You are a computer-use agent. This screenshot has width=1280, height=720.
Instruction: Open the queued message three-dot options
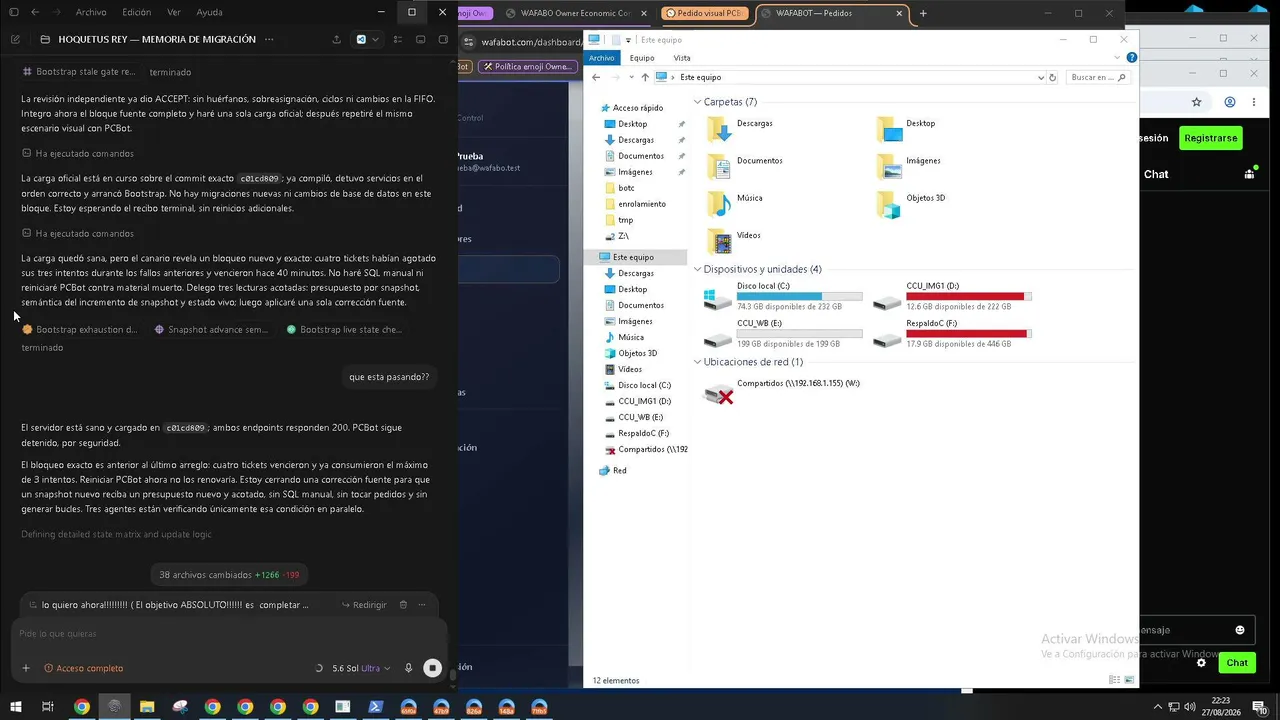(x=423, y=605)
